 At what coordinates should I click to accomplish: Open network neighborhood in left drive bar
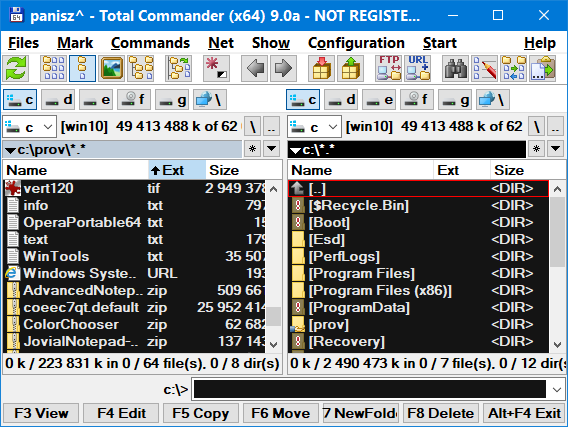210,100
